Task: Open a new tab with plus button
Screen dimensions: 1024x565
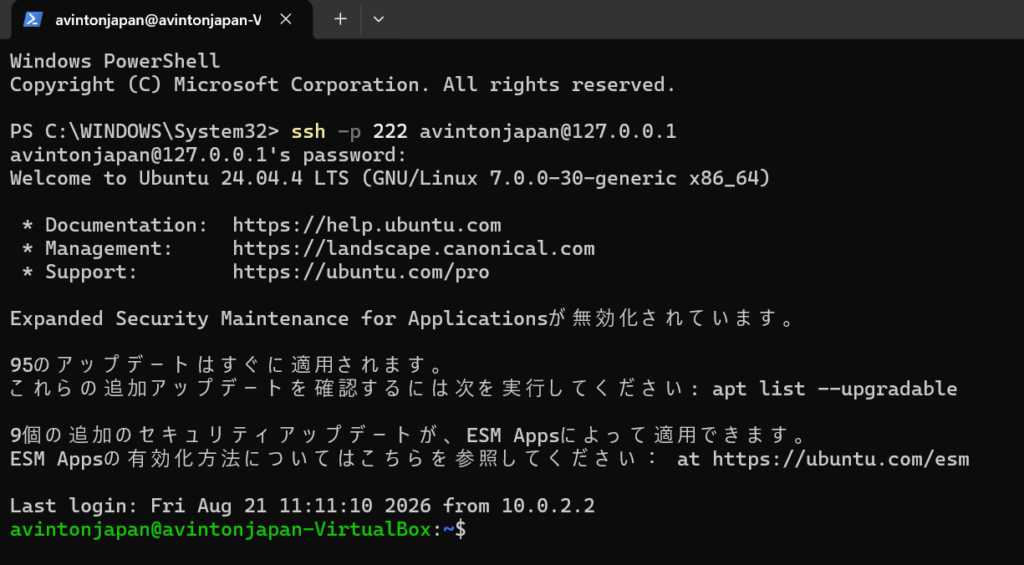Action: [x=340, y=19]
